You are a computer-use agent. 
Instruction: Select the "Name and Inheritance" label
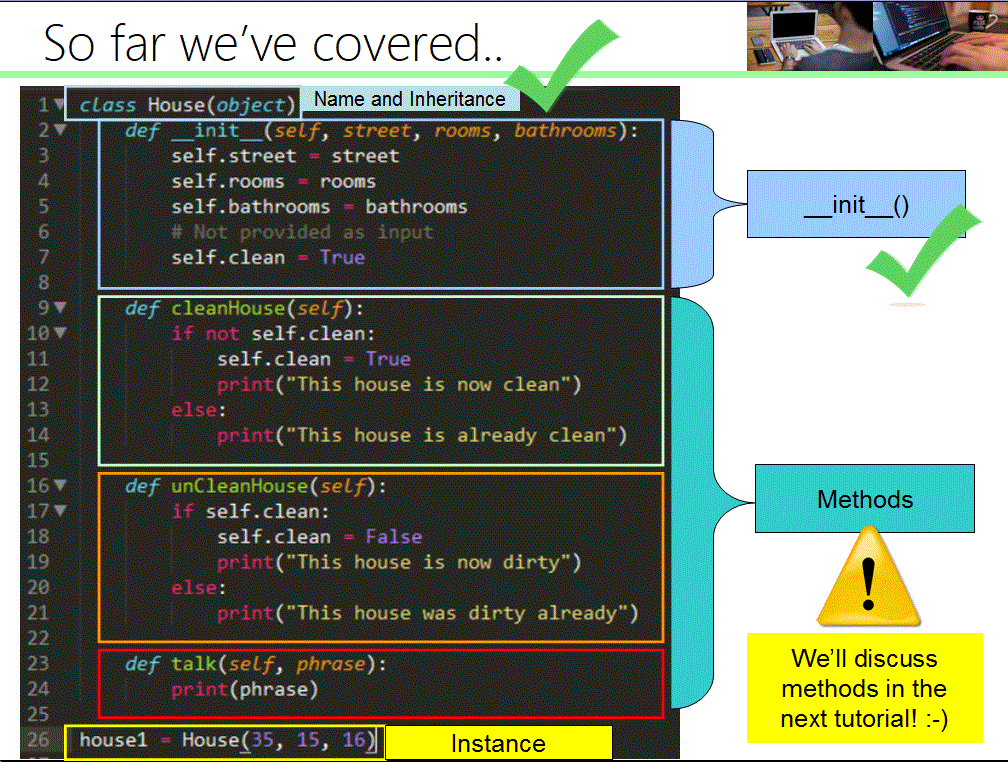[409, 99]
